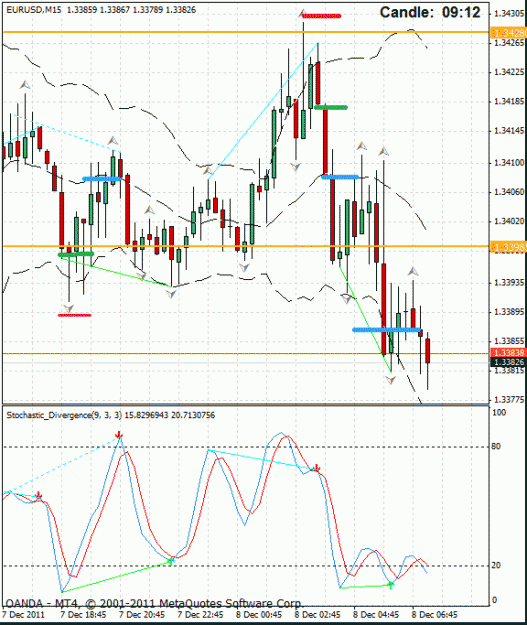Click the 100 level on the stochastic scale
Image resolution: width=527 pixels, height=625 pixels.
(x=499, y=413)
